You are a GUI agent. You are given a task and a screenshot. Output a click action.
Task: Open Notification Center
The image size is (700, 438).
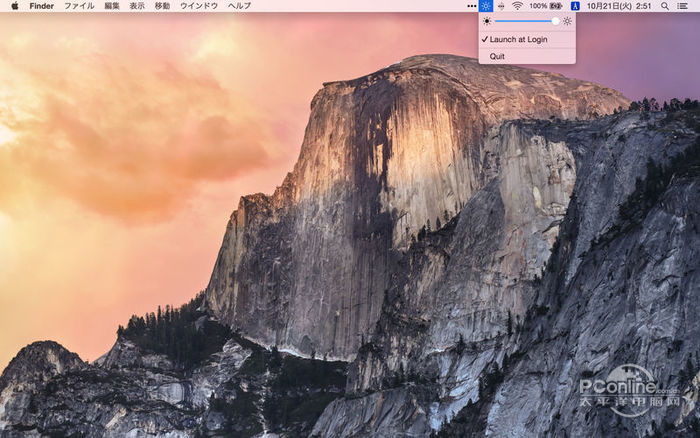coord(682,6)
